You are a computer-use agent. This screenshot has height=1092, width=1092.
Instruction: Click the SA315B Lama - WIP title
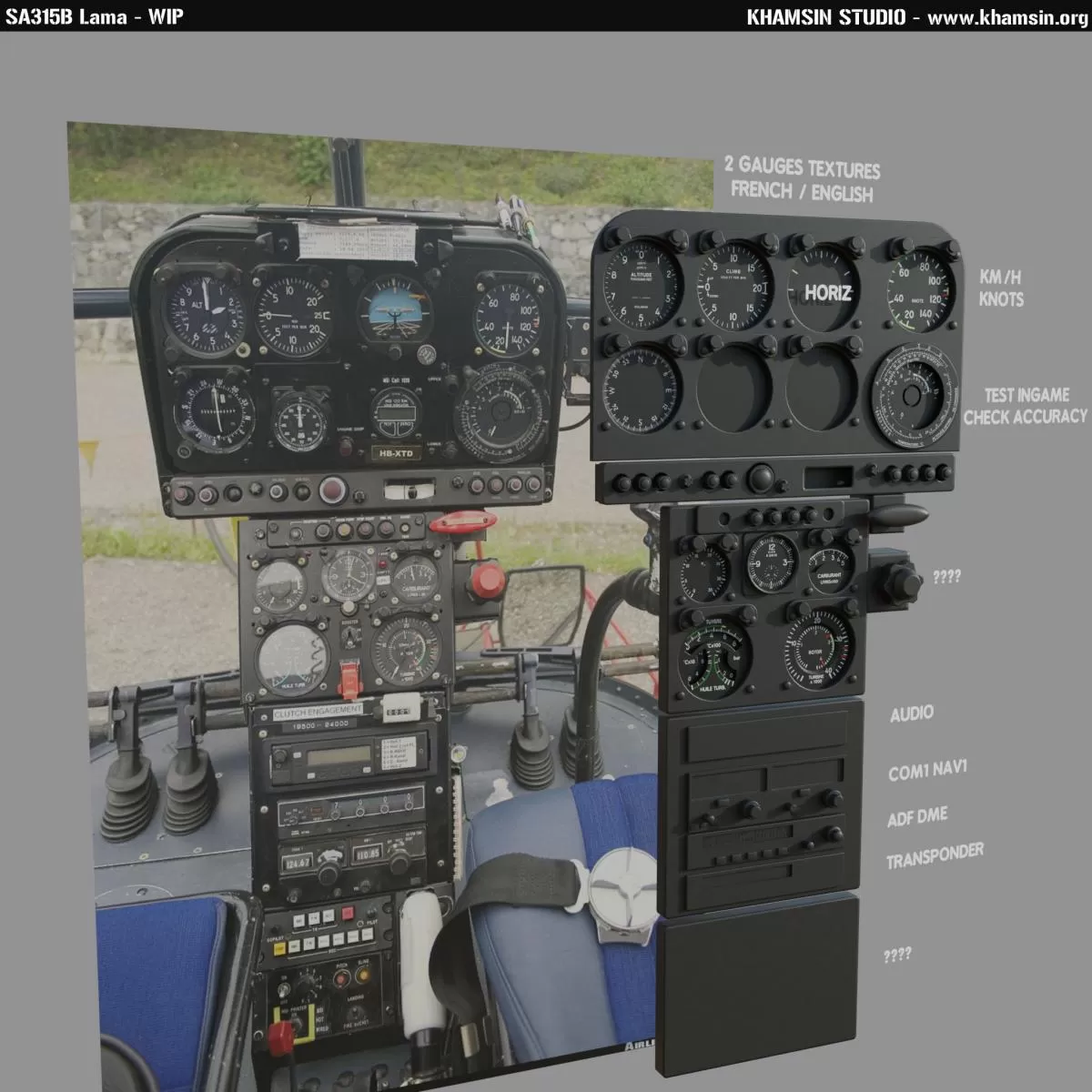[94, 16]
